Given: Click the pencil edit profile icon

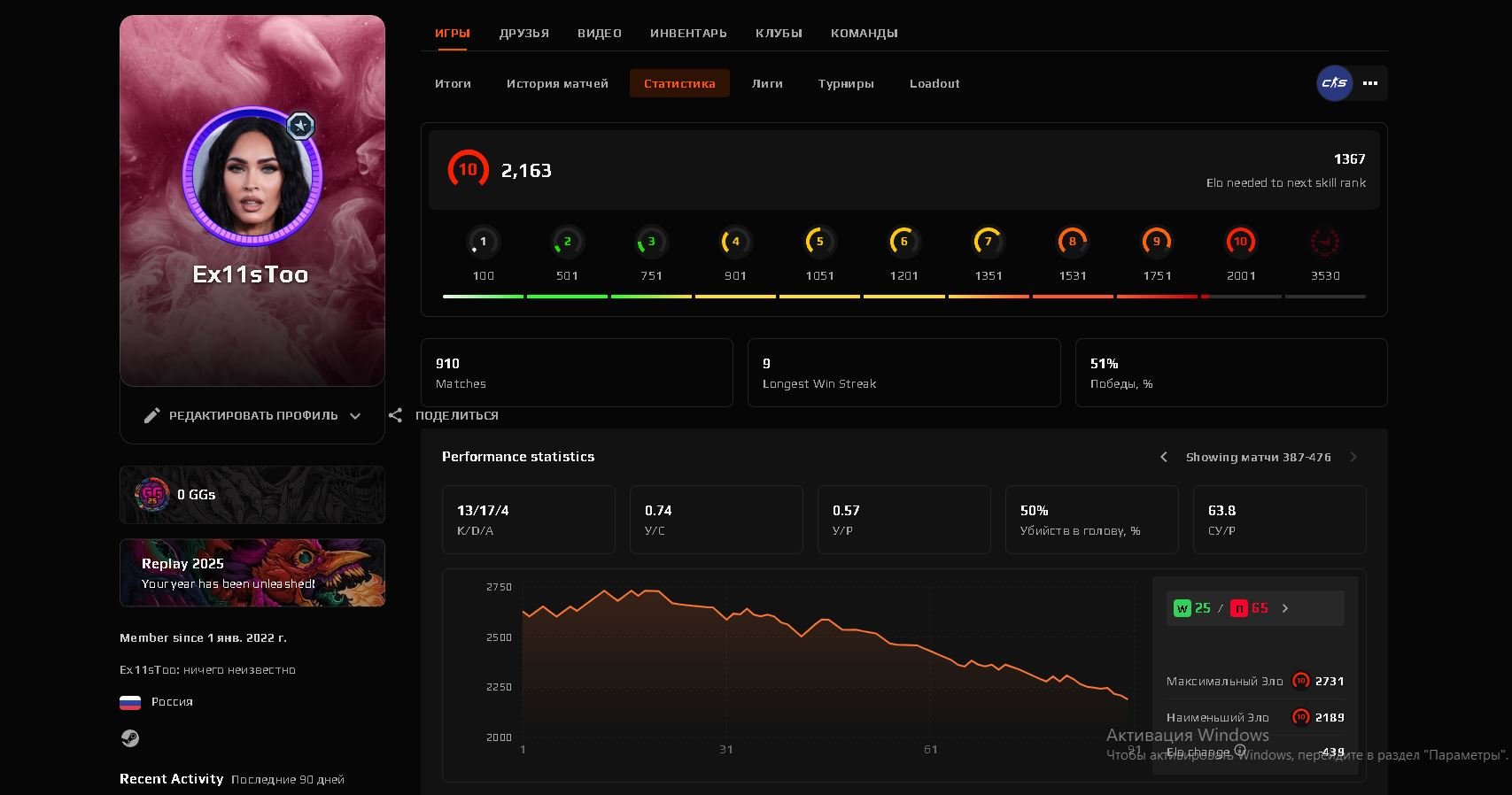Looking at the screenshot, I should (152, 415).
